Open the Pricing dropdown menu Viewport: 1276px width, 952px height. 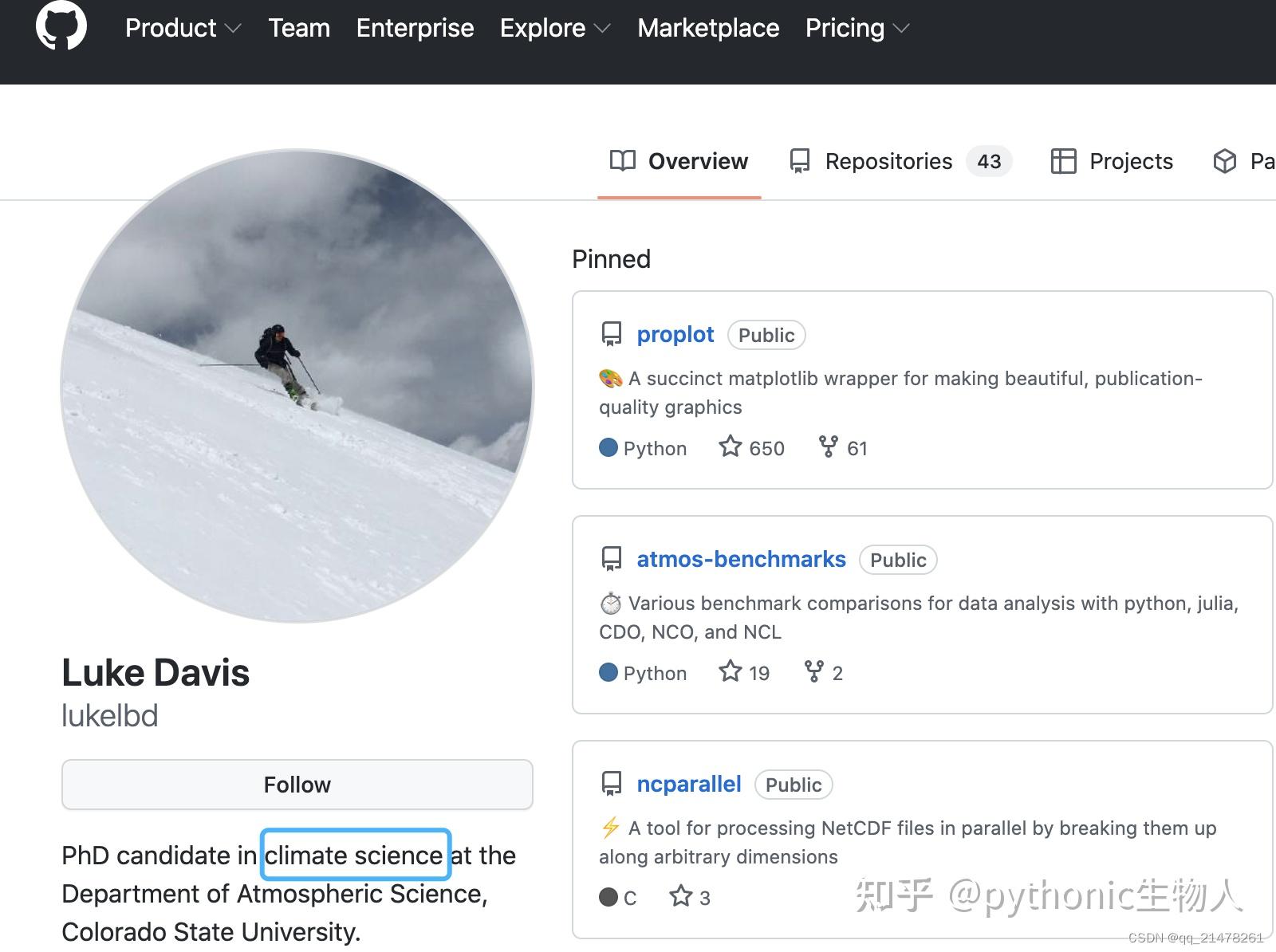pos(857,28)
